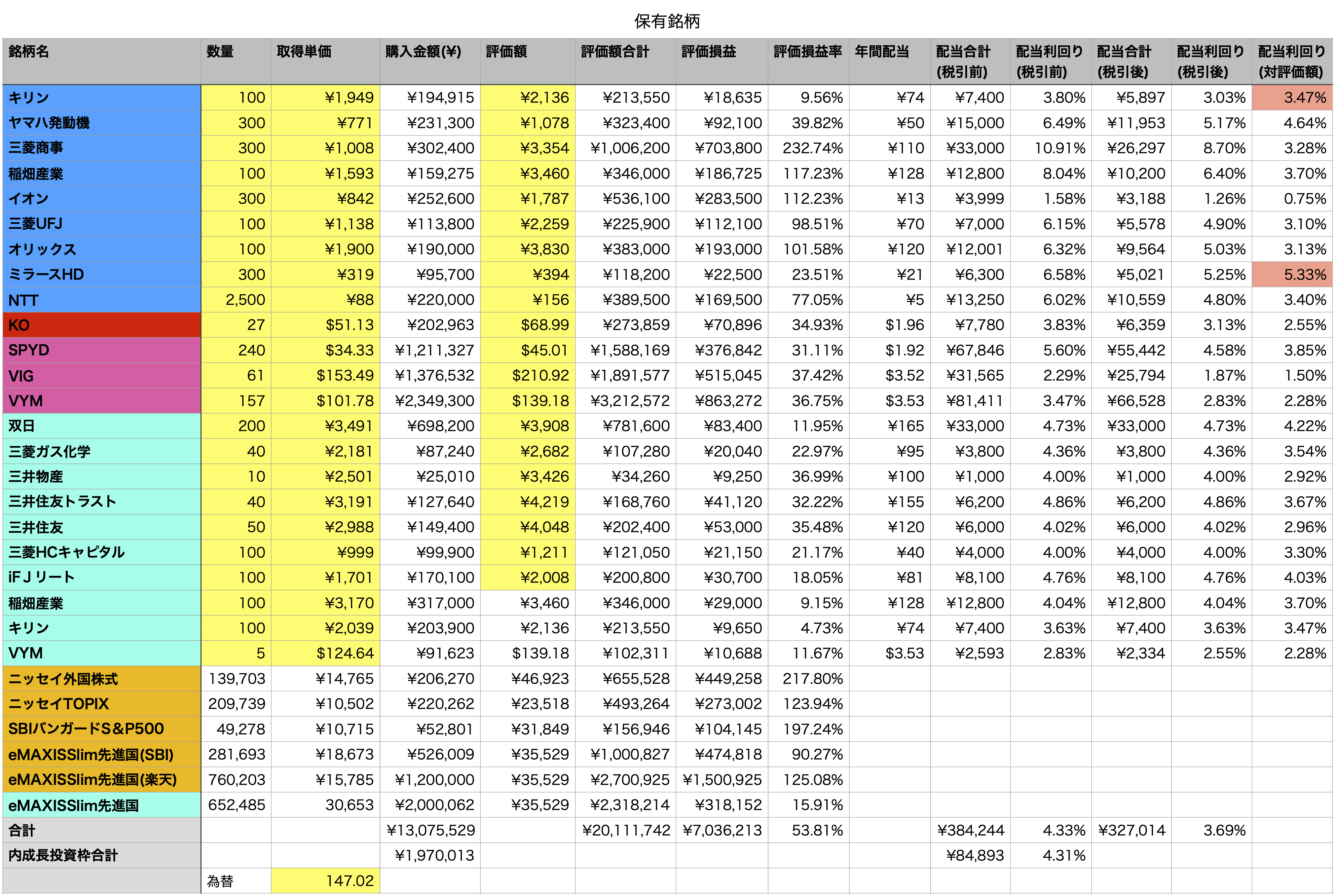This screenshot has height=896, width=1335.
Task: Click the 合計 row label
Action: tap(22, 830)
